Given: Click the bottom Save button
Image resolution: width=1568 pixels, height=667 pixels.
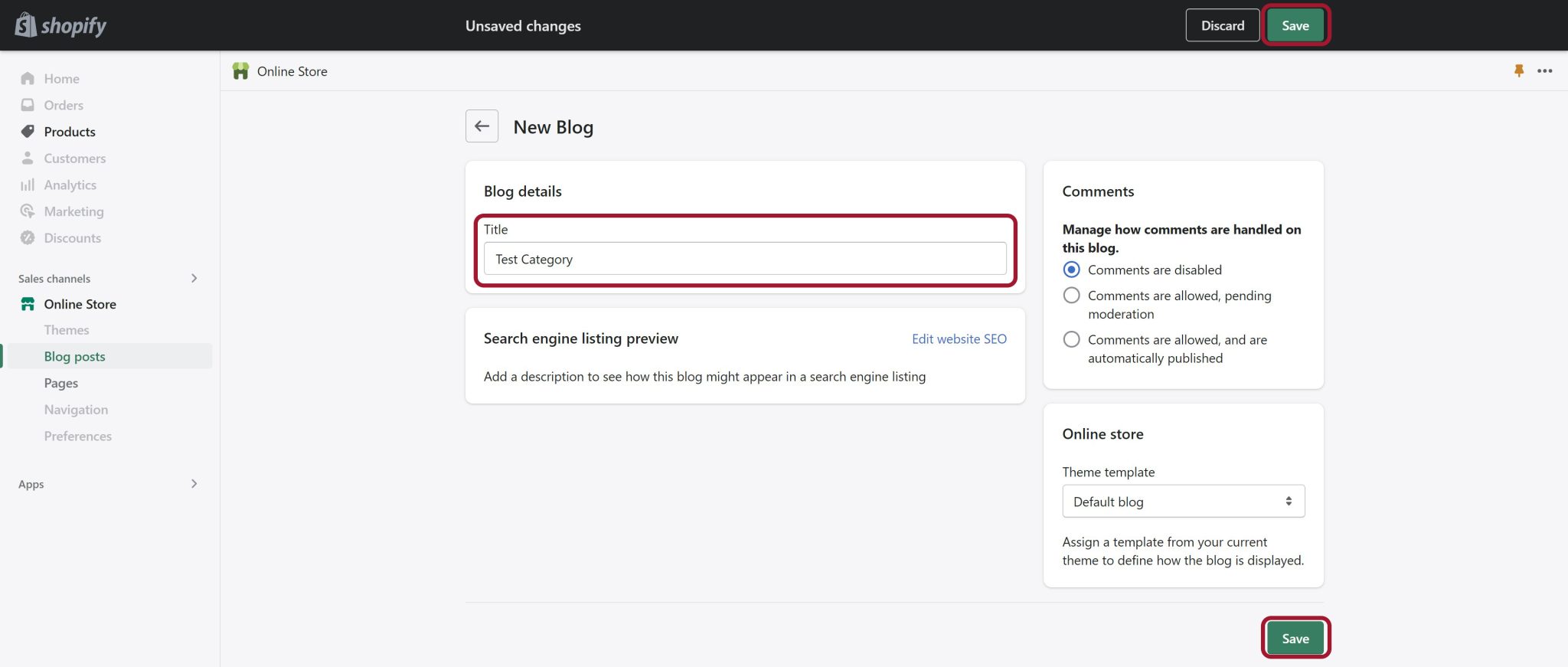Looking at the screenshot, I should pos(1295,638).
